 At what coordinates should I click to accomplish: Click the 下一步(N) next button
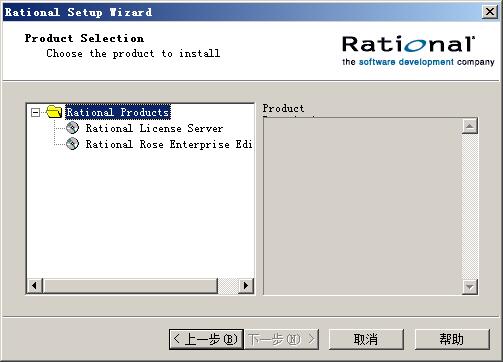coord(281,339)
